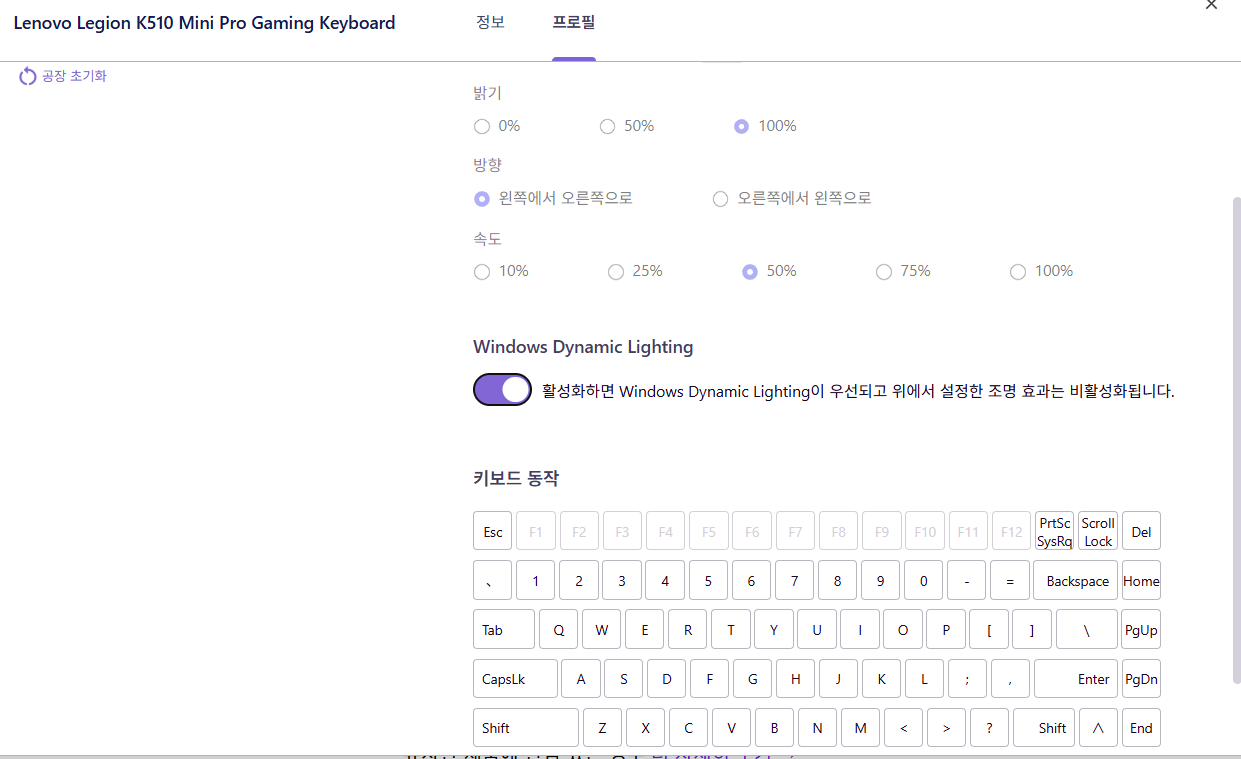Select the Y key
Image resolution: width=1241 pixels, height=759 pixels.
[x=773, y=629]
